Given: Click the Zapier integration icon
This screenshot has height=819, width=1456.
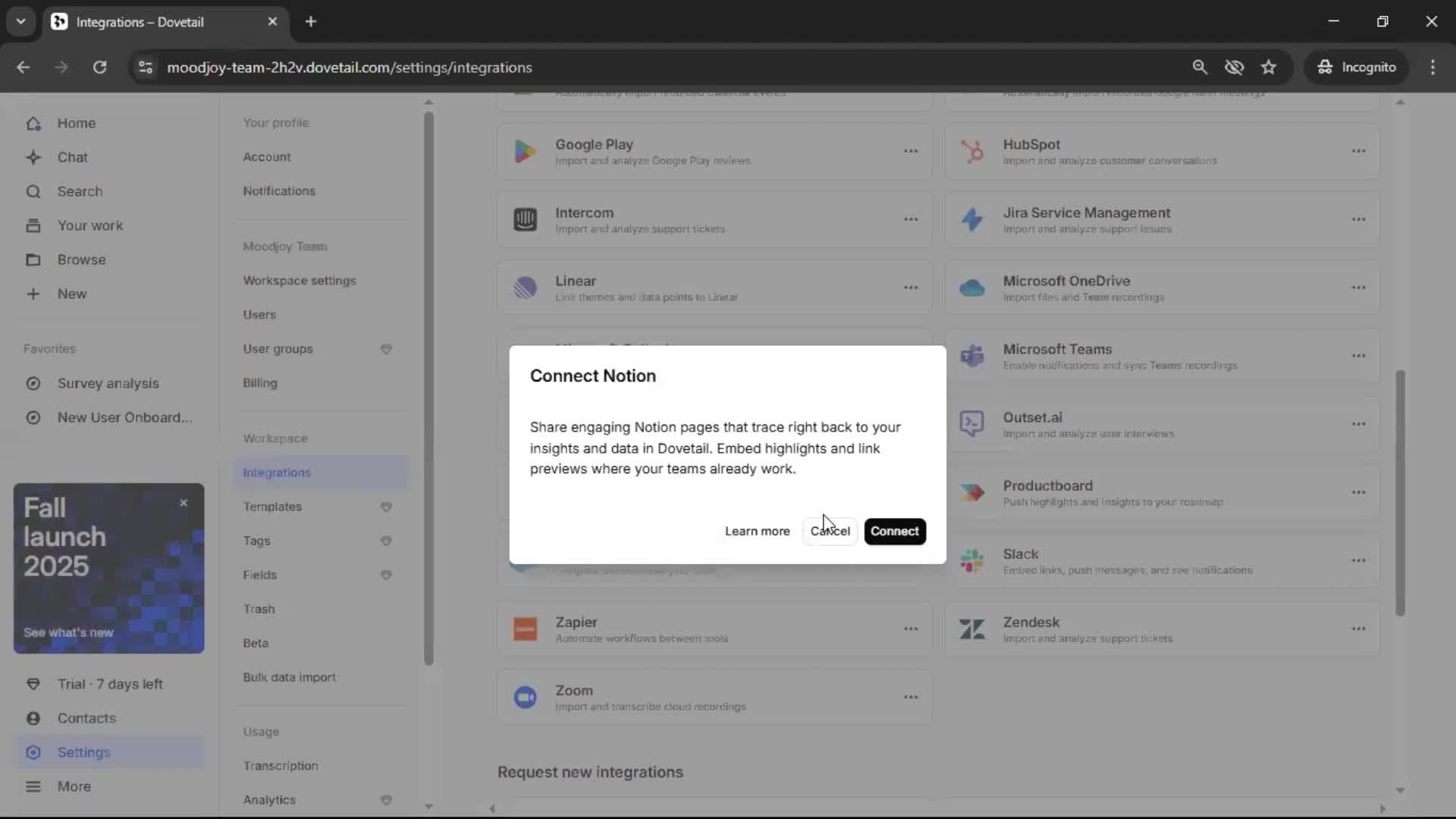Looking at the screenshot, I should [525, 629].
